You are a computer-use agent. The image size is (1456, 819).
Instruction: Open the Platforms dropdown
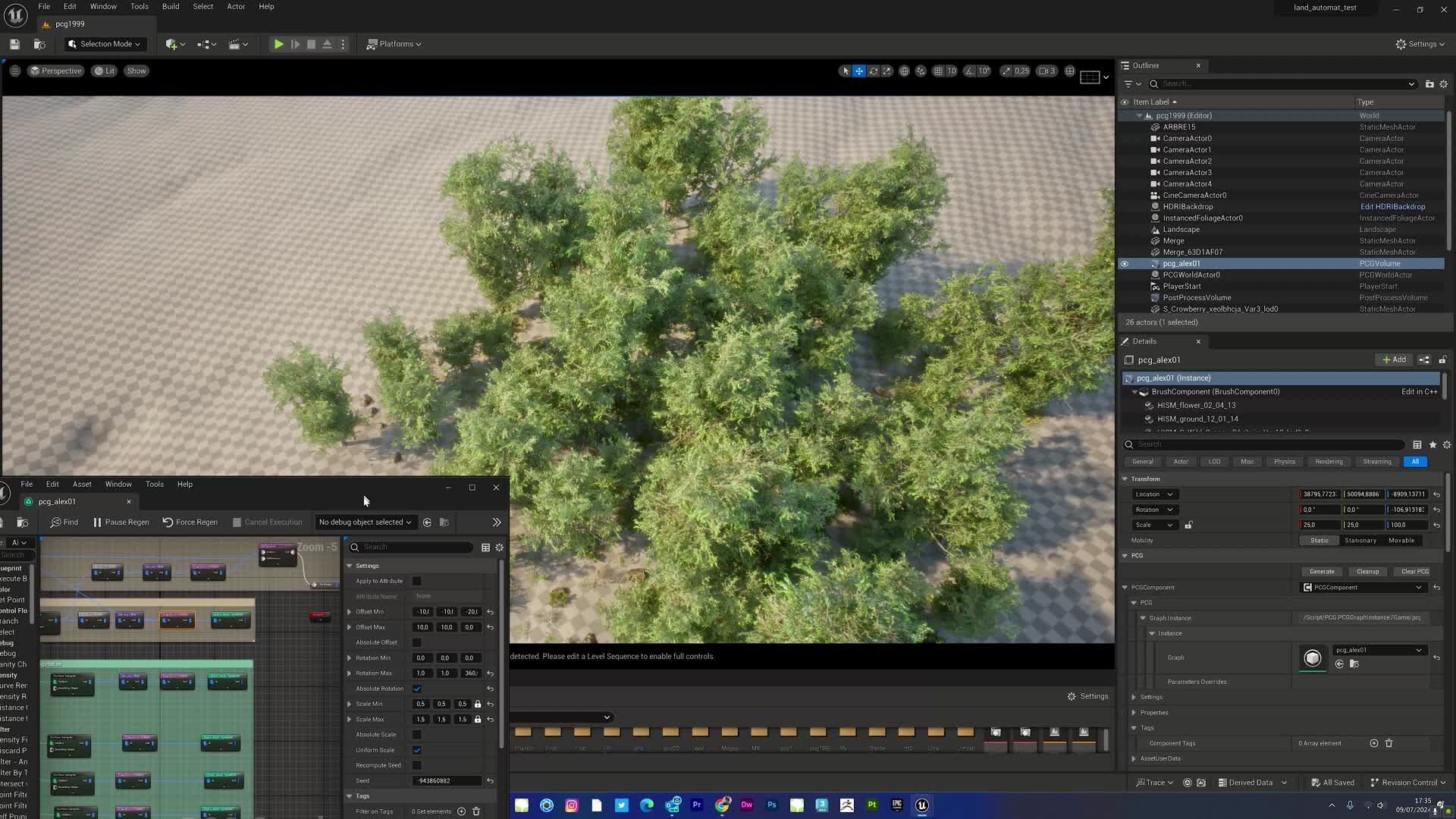point(394,43)
